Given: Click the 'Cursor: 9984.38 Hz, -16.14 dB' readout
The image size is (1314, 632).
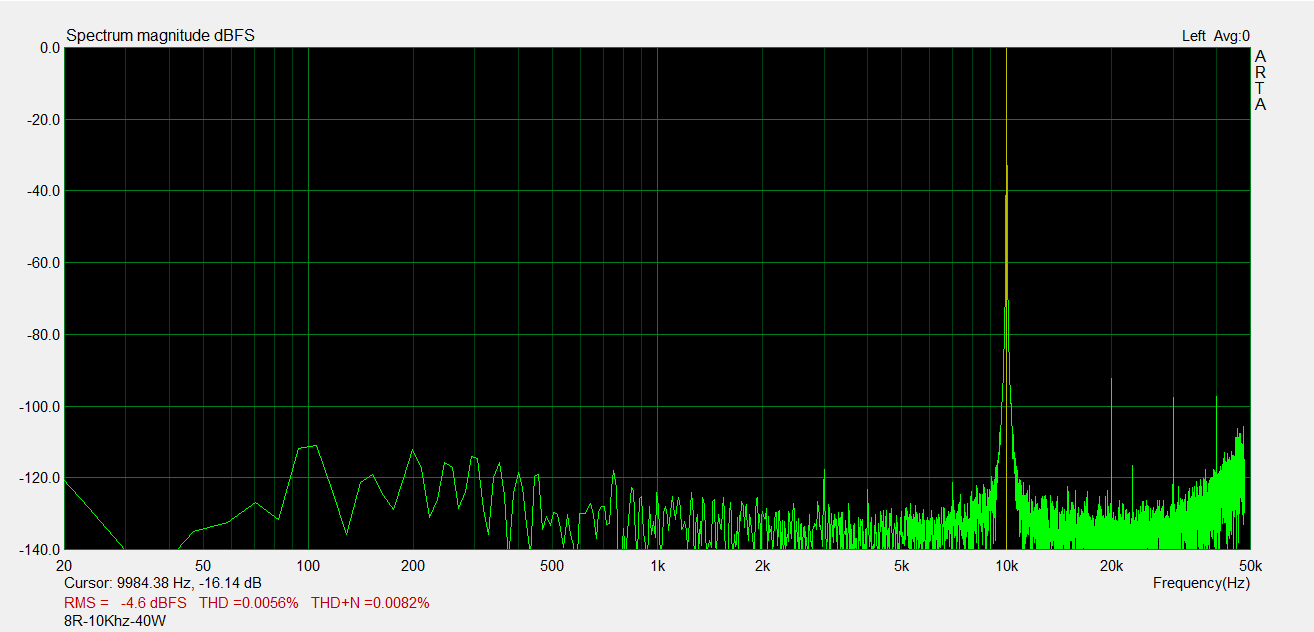Looking at the screenshot, I should coord(163,583).
